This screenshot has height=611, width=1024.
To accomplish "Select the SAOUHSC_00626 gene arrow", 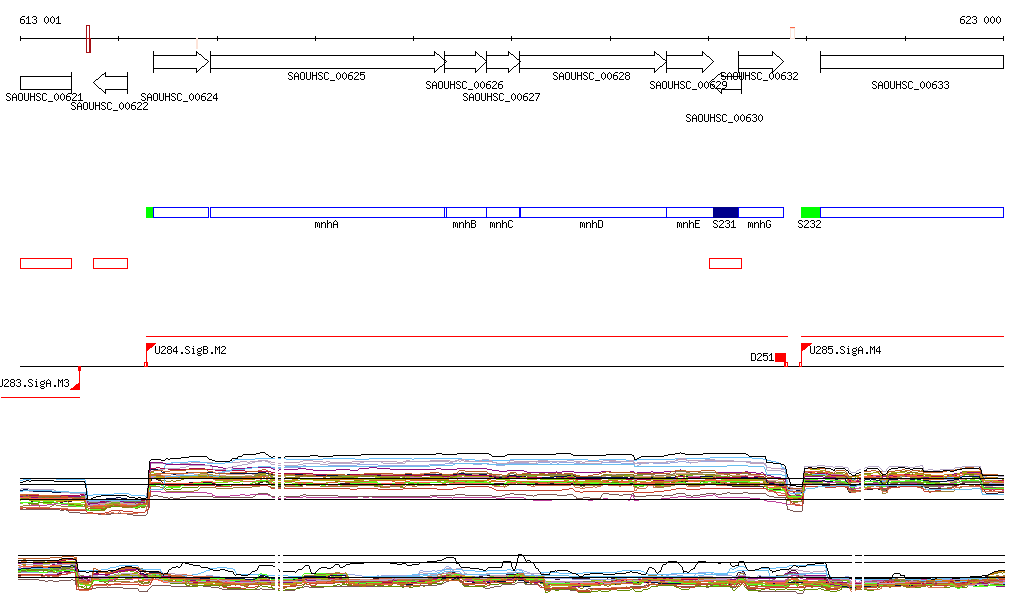I will [x=466, y=62].
